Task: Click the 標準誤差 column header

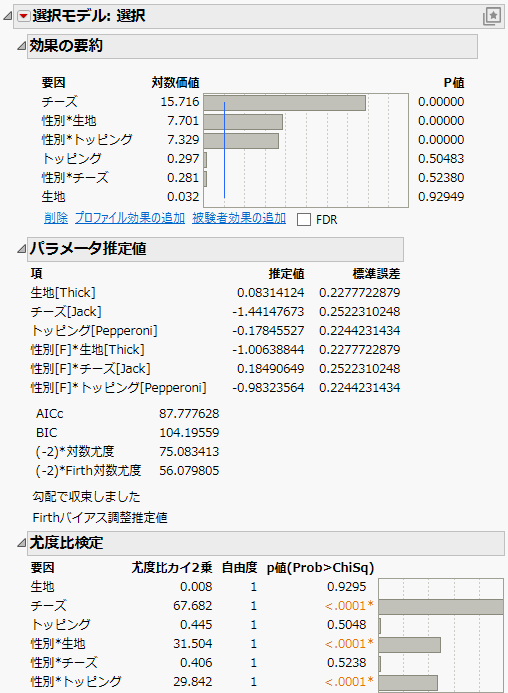Action: (x=376, y=274)
